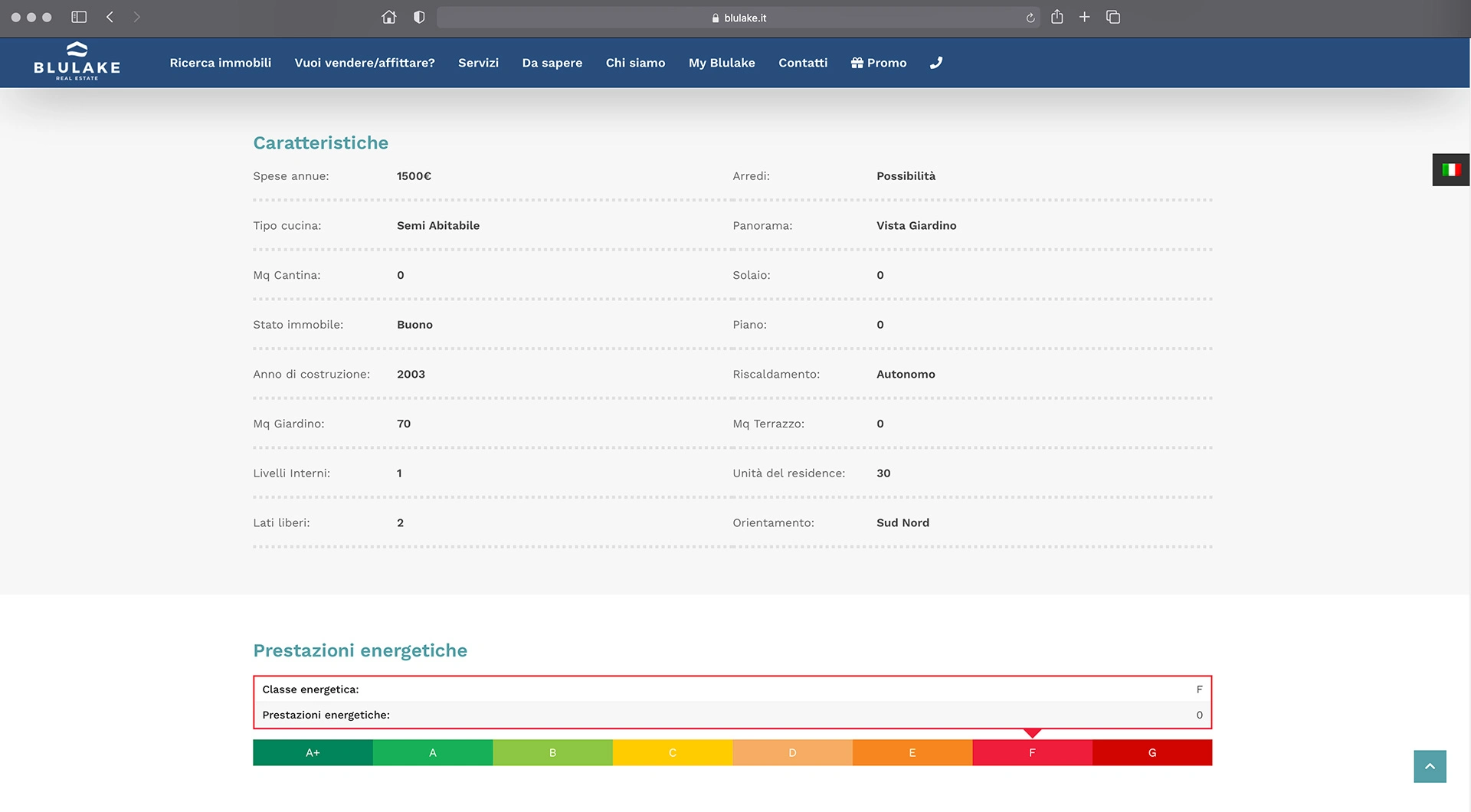The image size is (1471, 812).
Task: Open Servizi menu item
Action: pos(478,63)
